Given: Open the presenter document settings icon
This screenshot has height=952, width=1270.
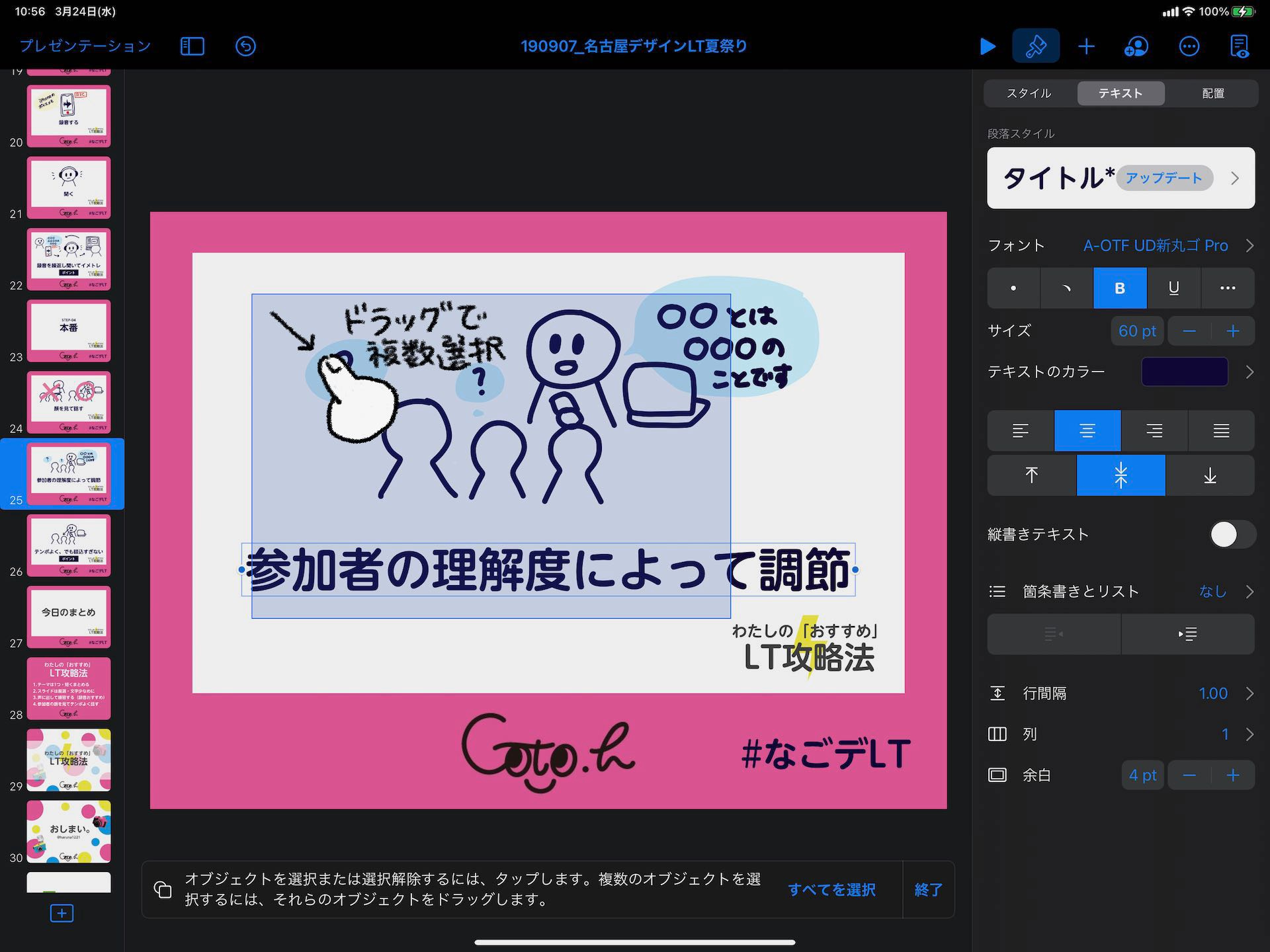Looking at the screenshot, I should click(1239, 46).
